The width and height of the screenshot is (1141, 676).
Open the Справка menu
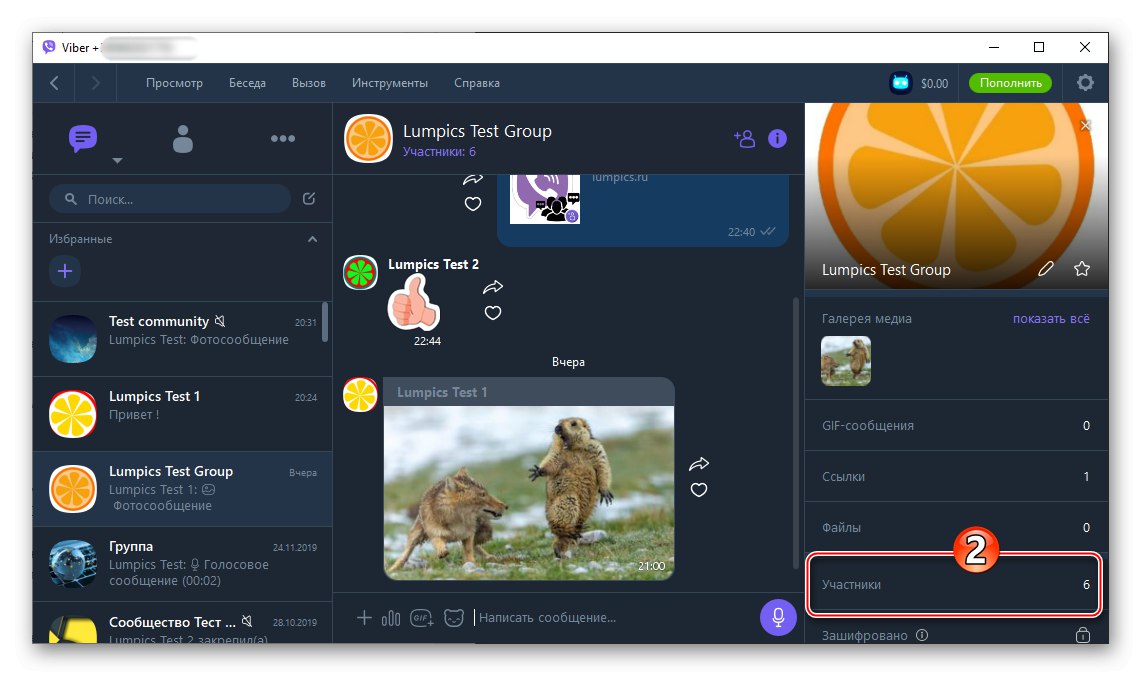click(x=477, y=83)
